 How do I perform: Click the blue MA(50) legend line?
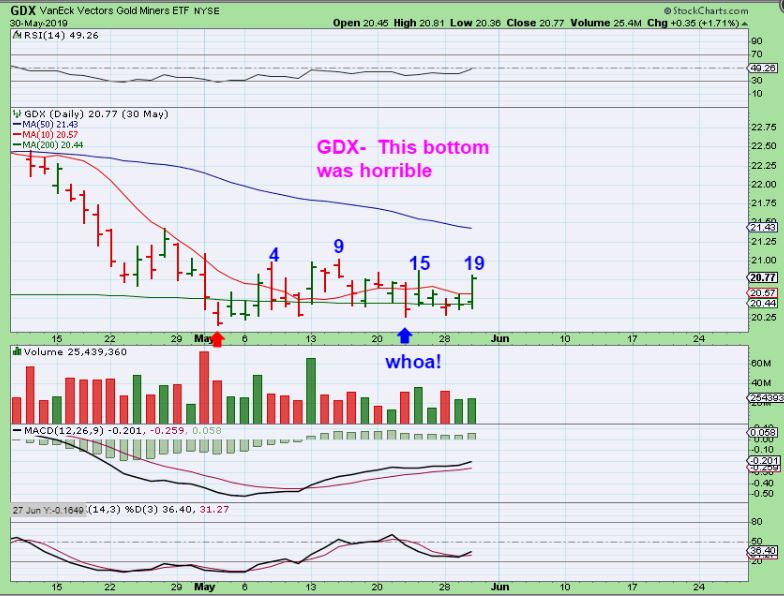click(x=18, y=124)
